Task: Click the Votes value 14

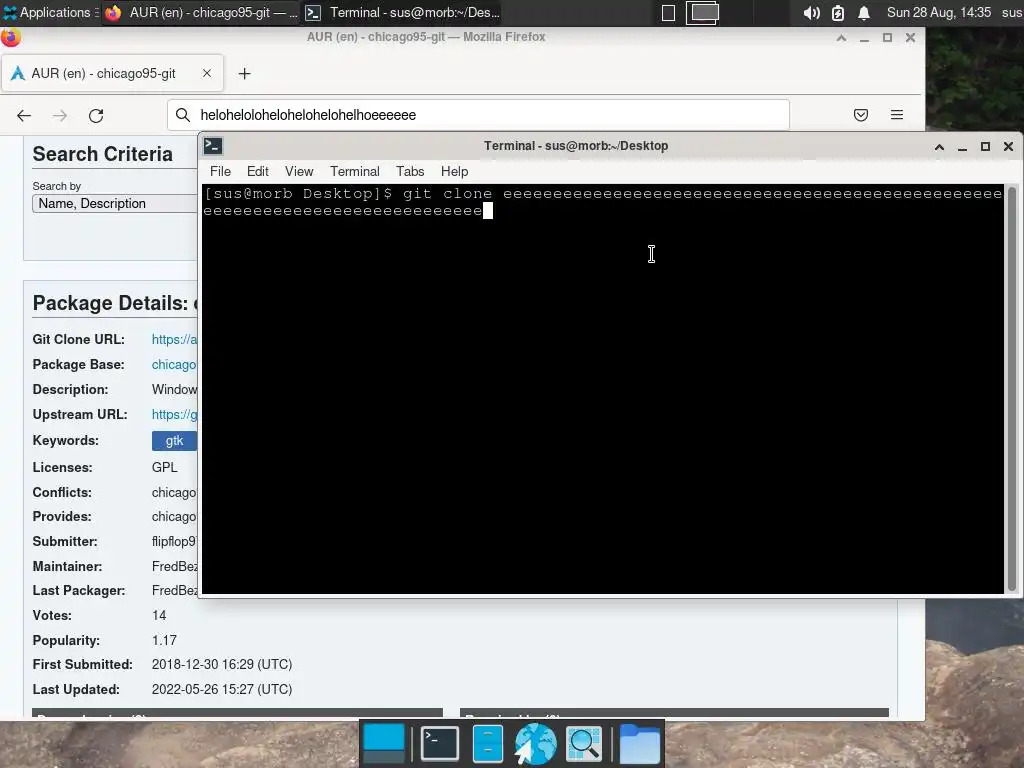Action: (159, 616)
